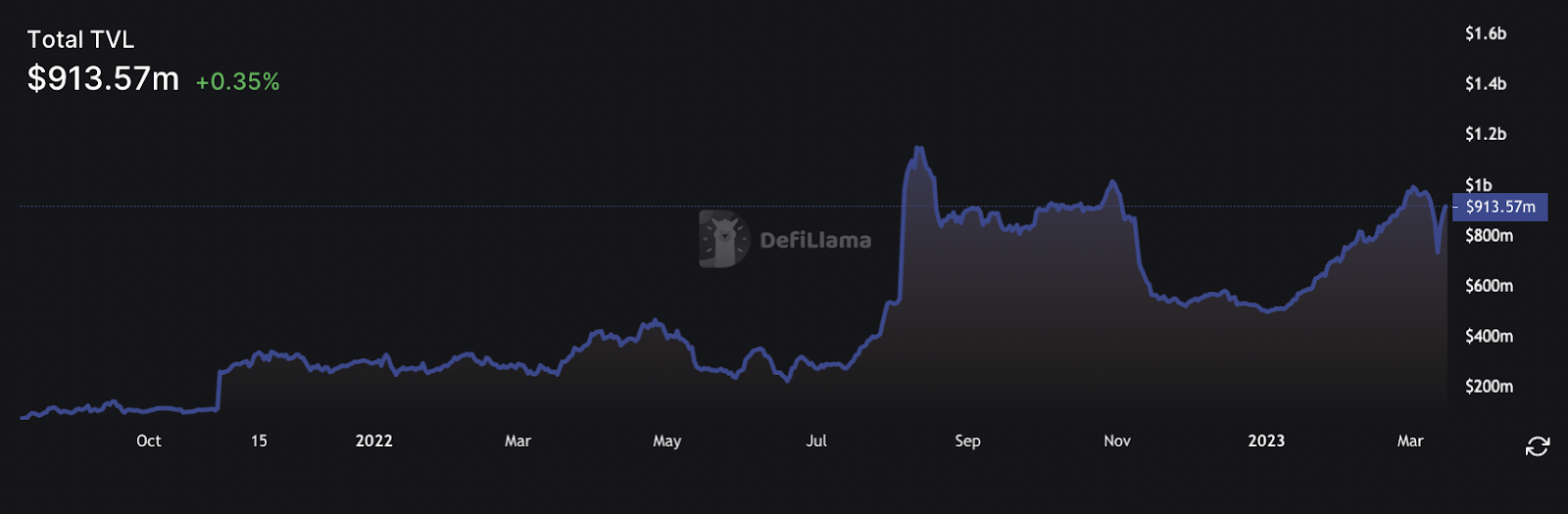
Task: Click the Mar x-axis label after 2023
Action: coord(1410,441)
